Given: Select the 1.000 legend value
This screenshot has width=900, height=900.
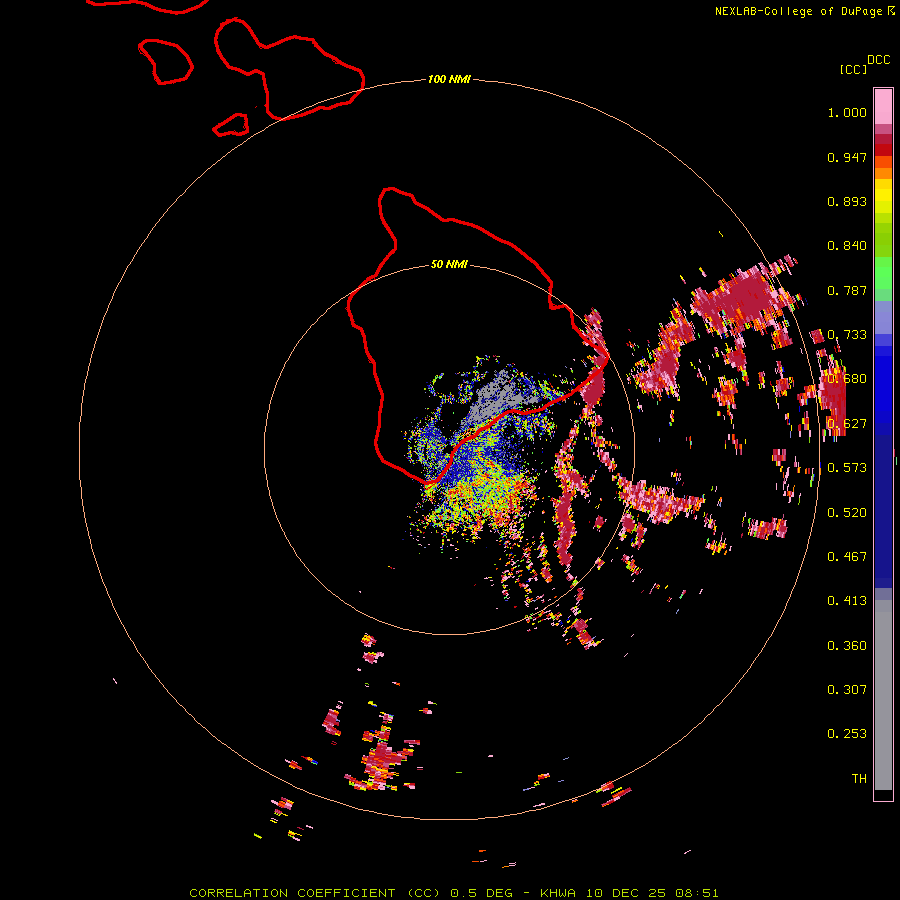Looking at the screenshot, I should coord(847,112).
